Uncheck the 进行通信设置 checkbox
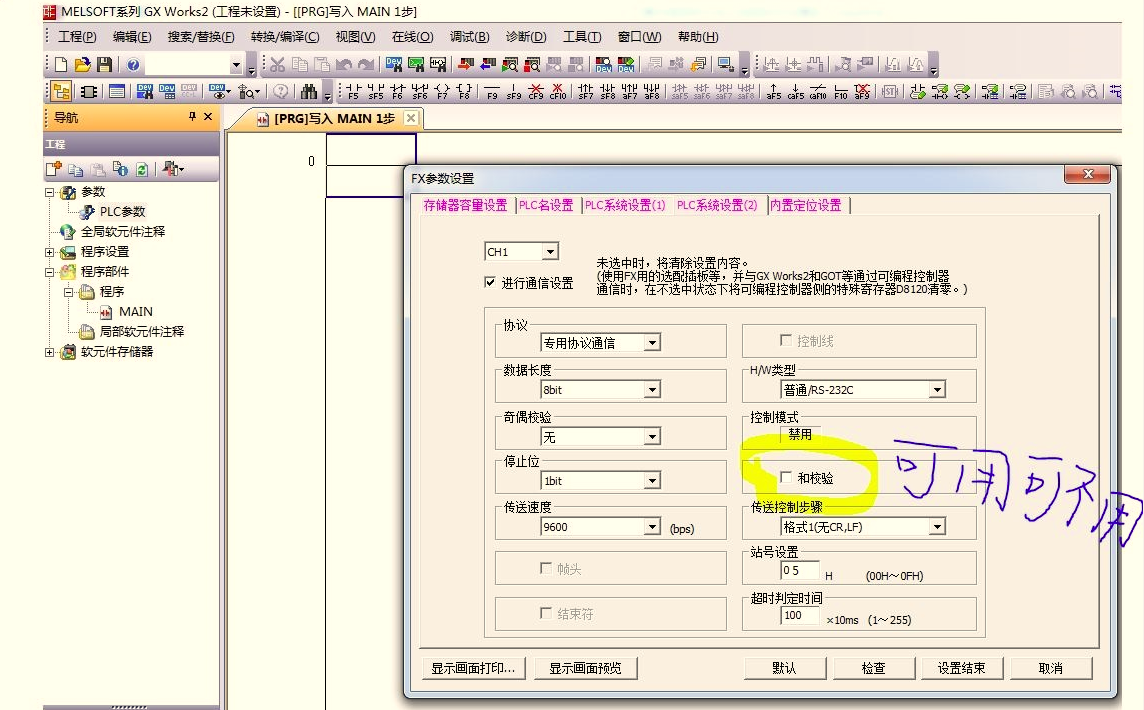 click(x=490, y=283)
